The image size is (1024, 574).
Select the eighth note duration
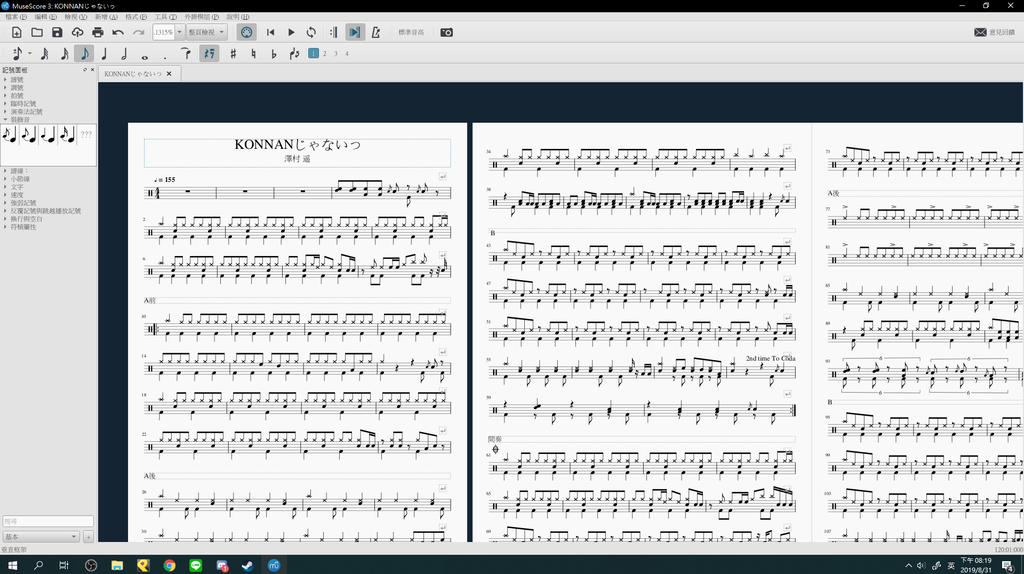[x=84, y=54]
